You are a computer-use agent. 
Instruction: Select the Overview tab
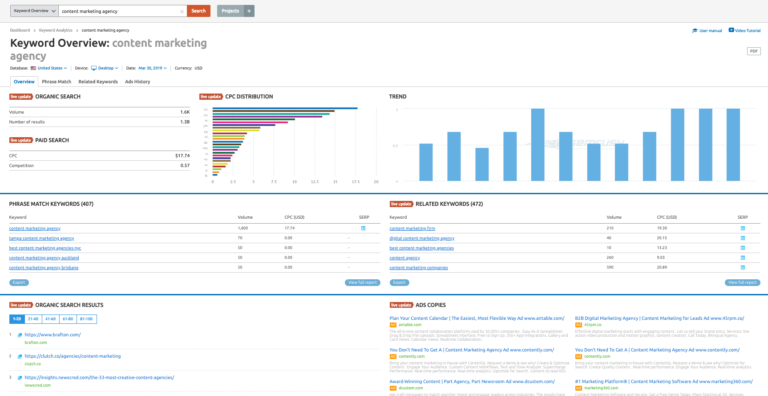point(24,81)
